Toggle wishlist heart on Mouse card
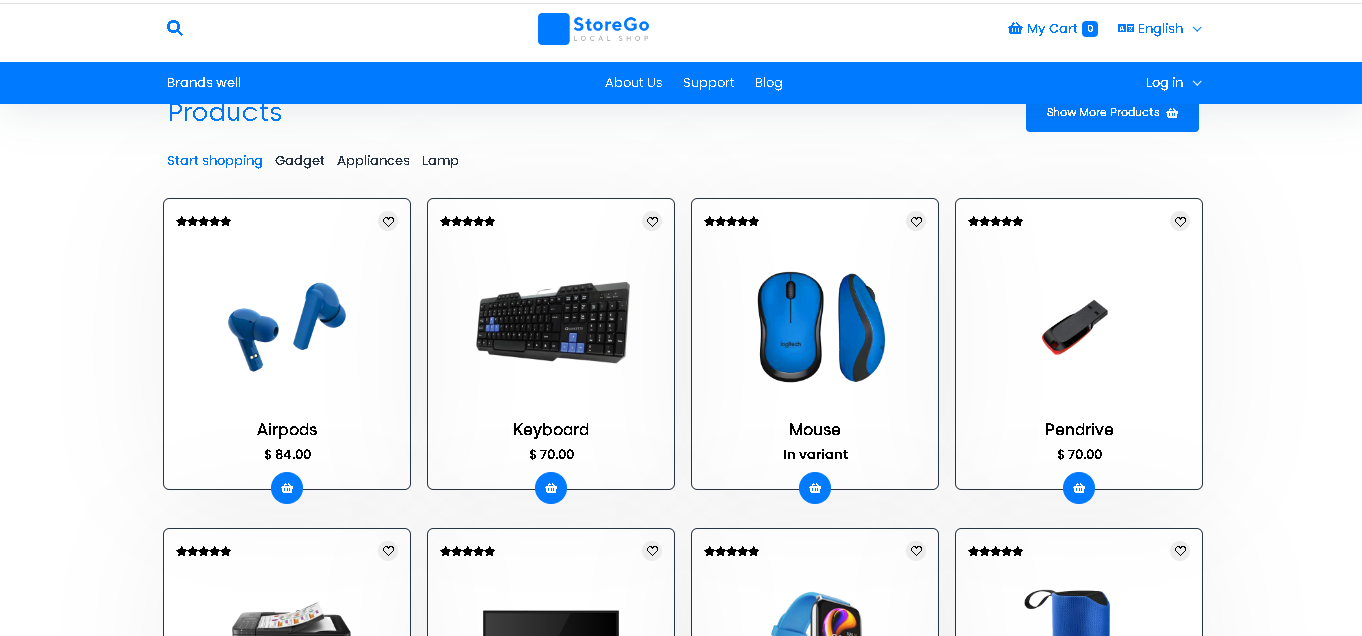The width and height of the screenshot is (1362, 636). tap(916, 221)
